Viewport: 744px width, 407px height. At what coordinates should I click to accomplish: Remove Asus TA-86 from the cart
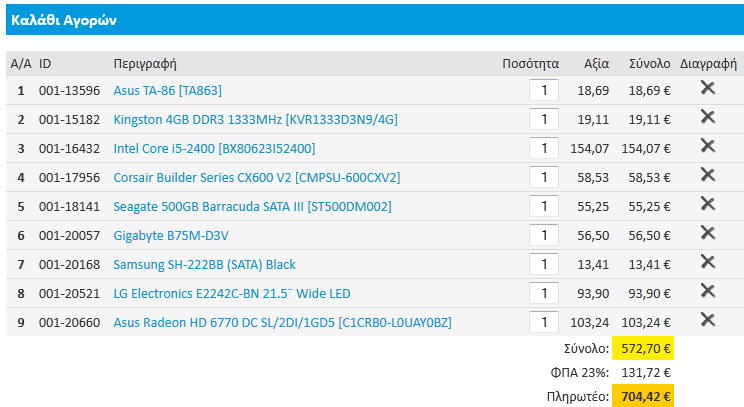707,88
